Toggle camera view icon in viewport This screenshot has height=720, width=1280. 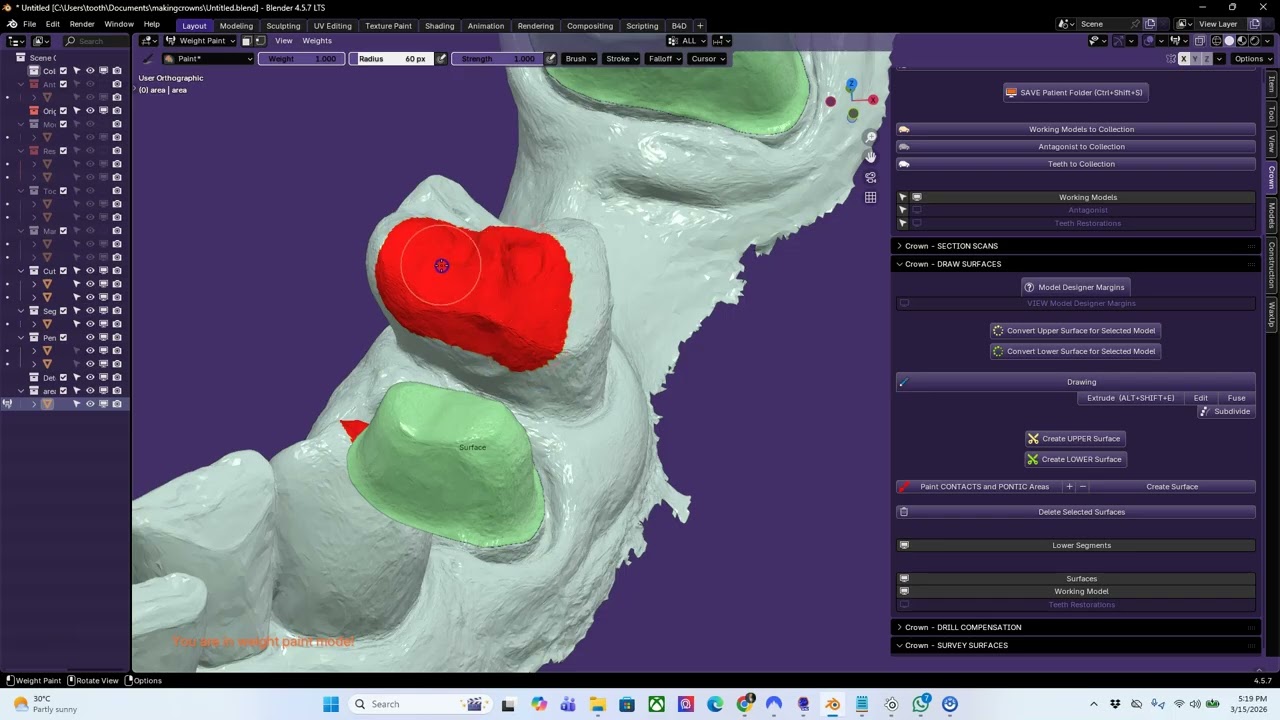pyautogui.click(x=871, y=177)
